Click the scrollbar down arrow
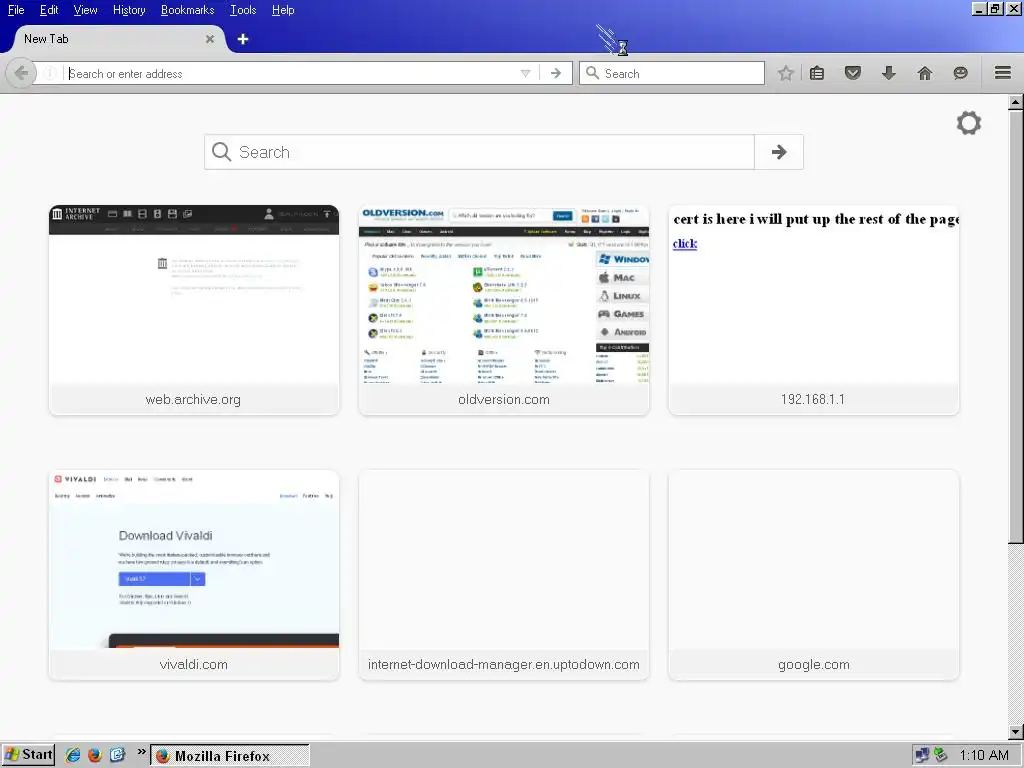 tap(1016, 732)
